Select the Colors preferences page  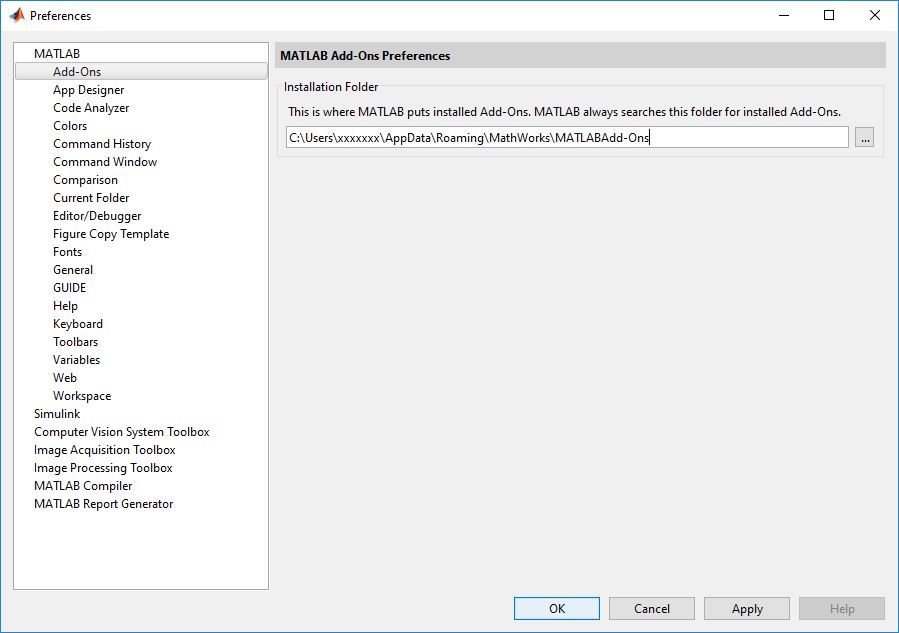(x=70, y=126)
